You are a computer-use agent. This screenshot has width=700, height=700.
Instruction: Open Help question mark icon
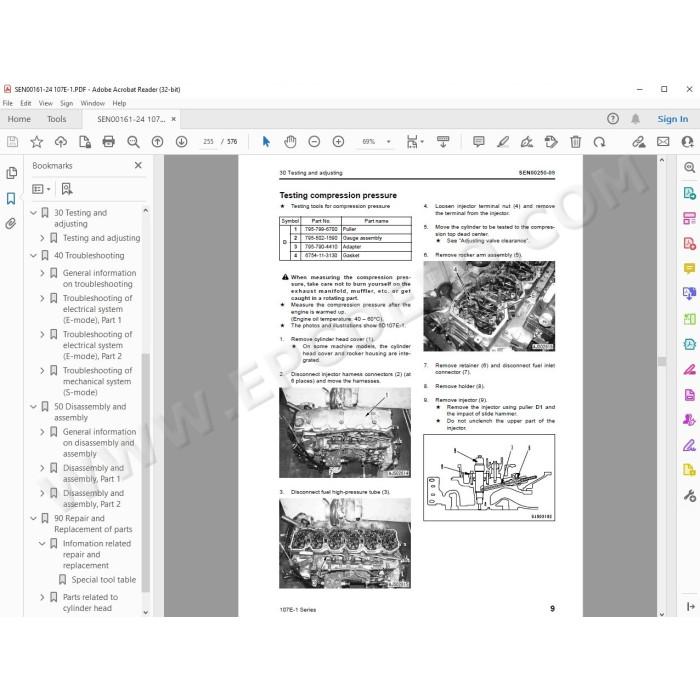point(613,119)
